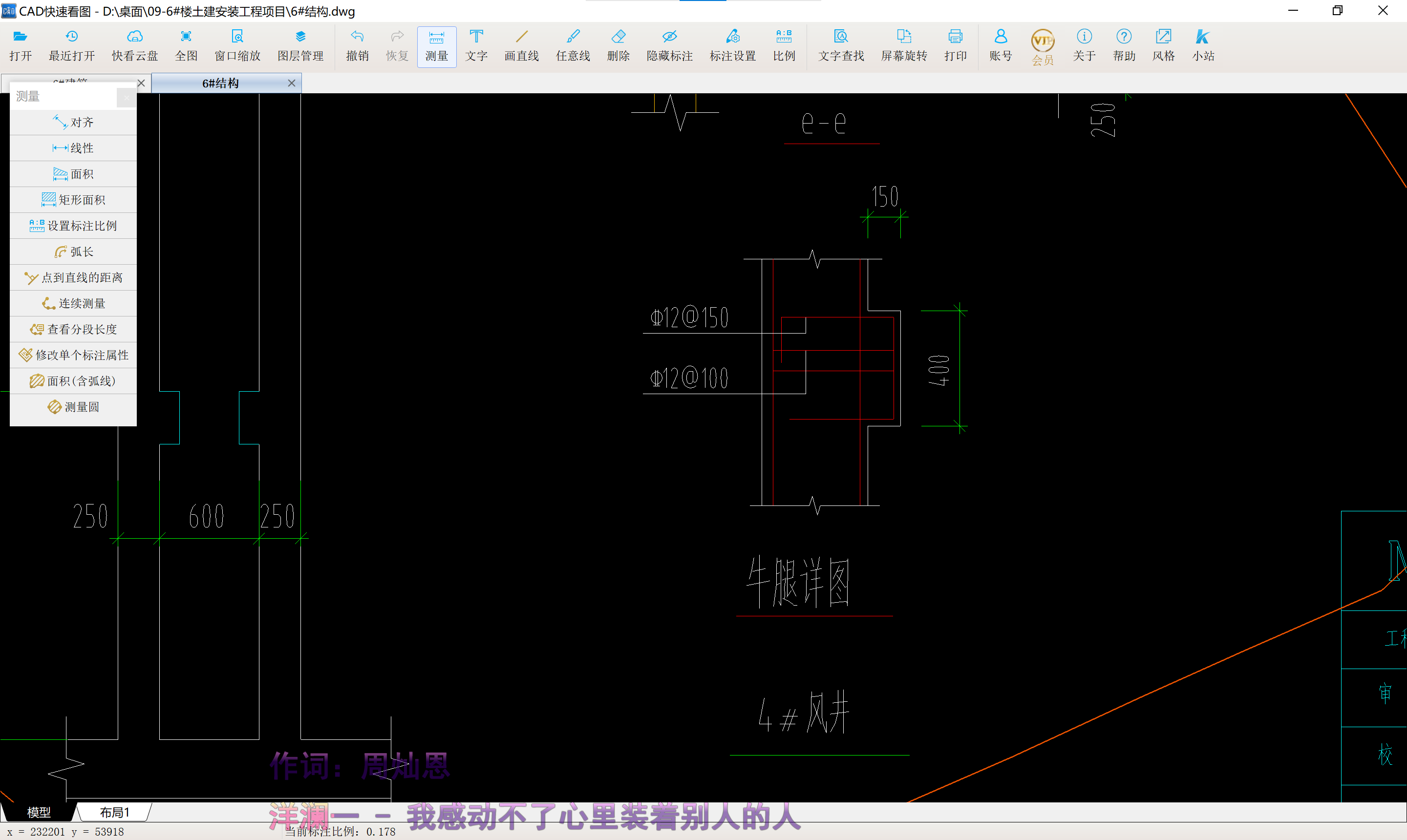
Task: Click the 600 dimension text
Action: pyautogui.click(x=207, y=516)
